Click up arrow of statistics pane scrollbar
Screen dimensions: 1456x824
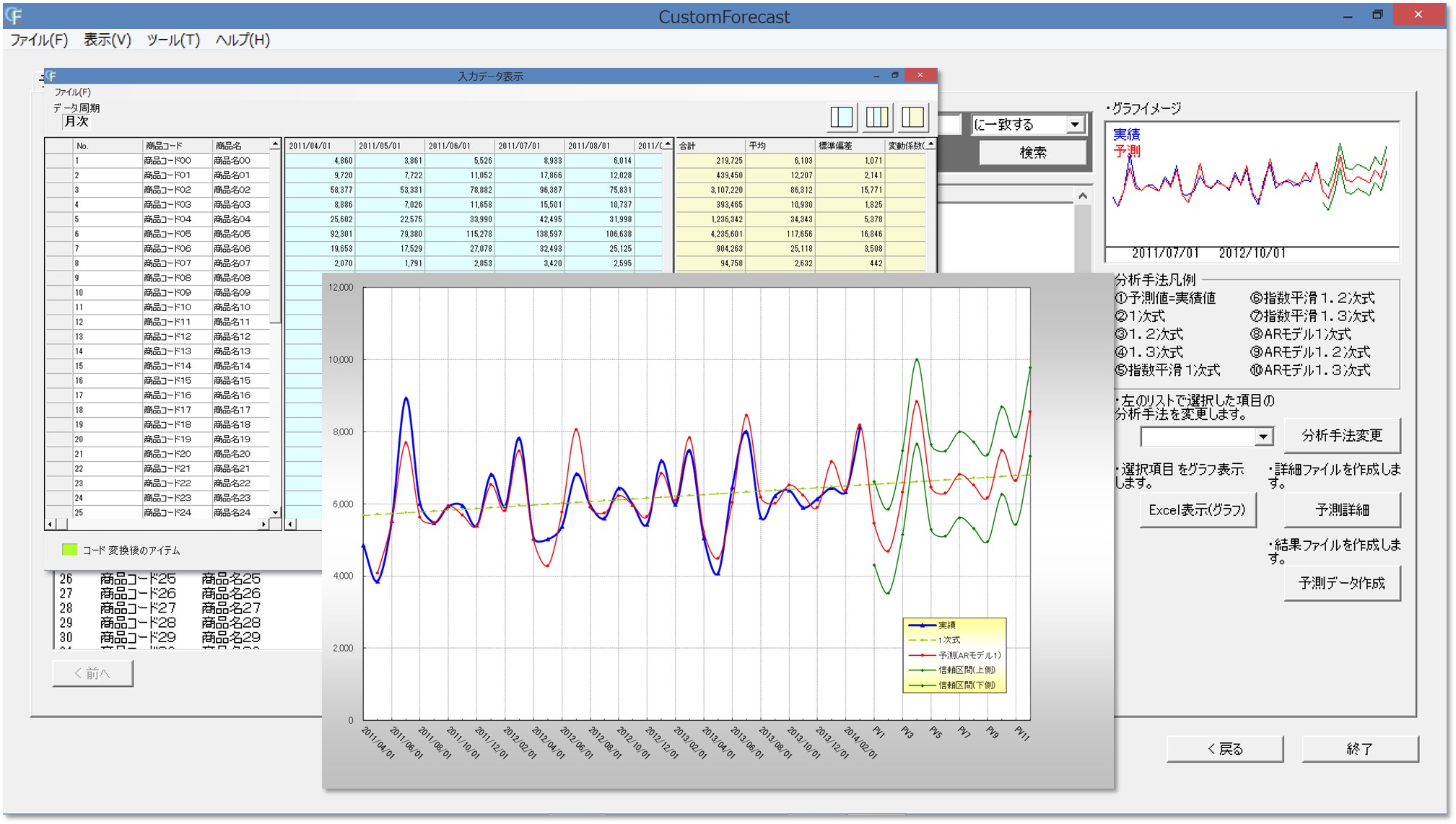pos(930,145)
